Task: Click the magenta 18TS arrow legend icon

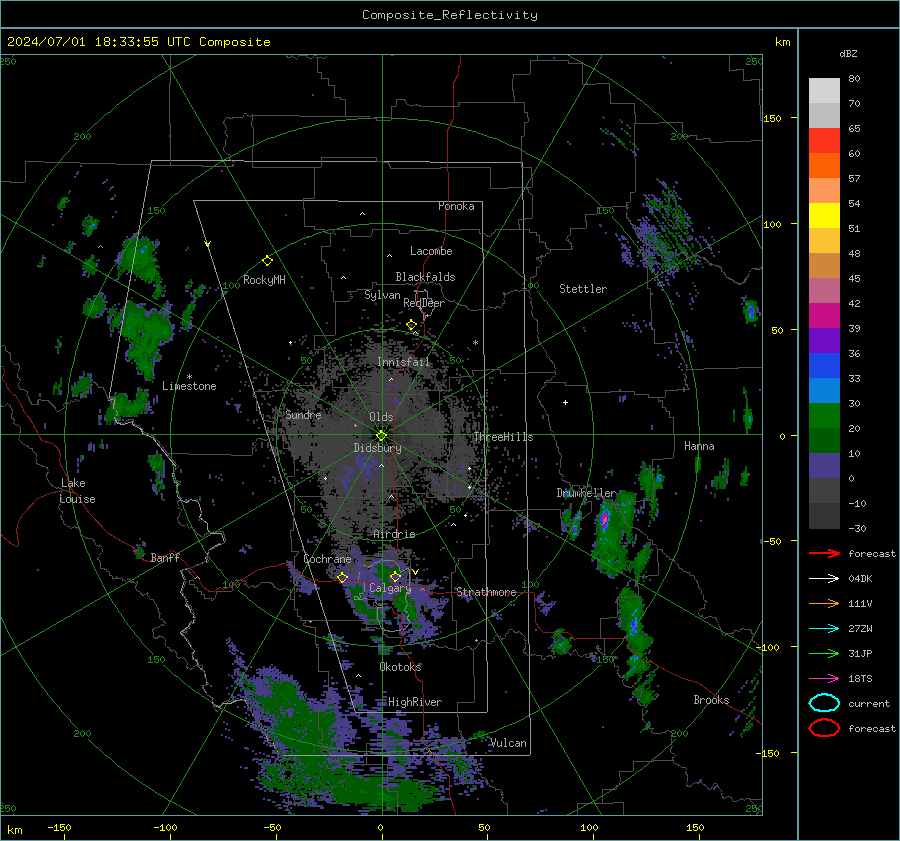Action: pos(824,679)
